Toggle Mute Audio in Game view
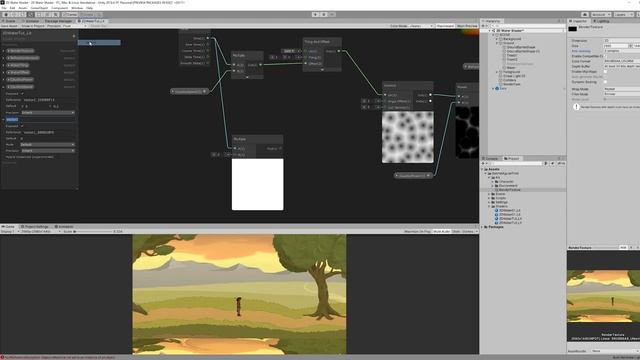This screenshot has height=360, width=640. 441,231
